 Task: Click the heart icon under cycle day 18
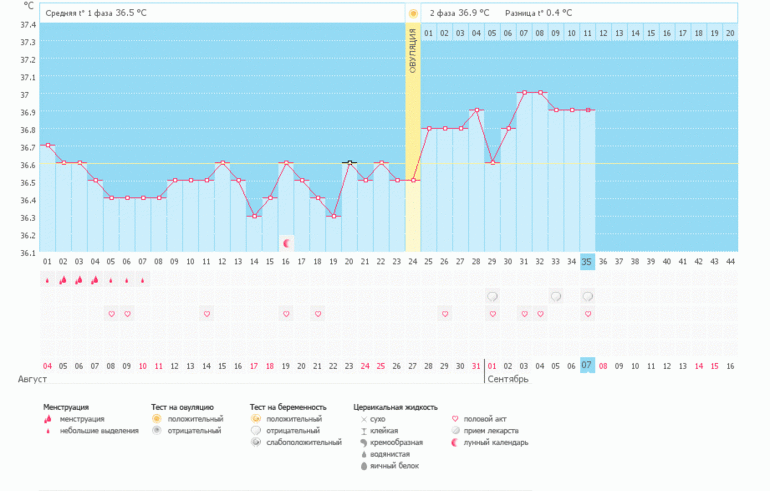[318, 314]
